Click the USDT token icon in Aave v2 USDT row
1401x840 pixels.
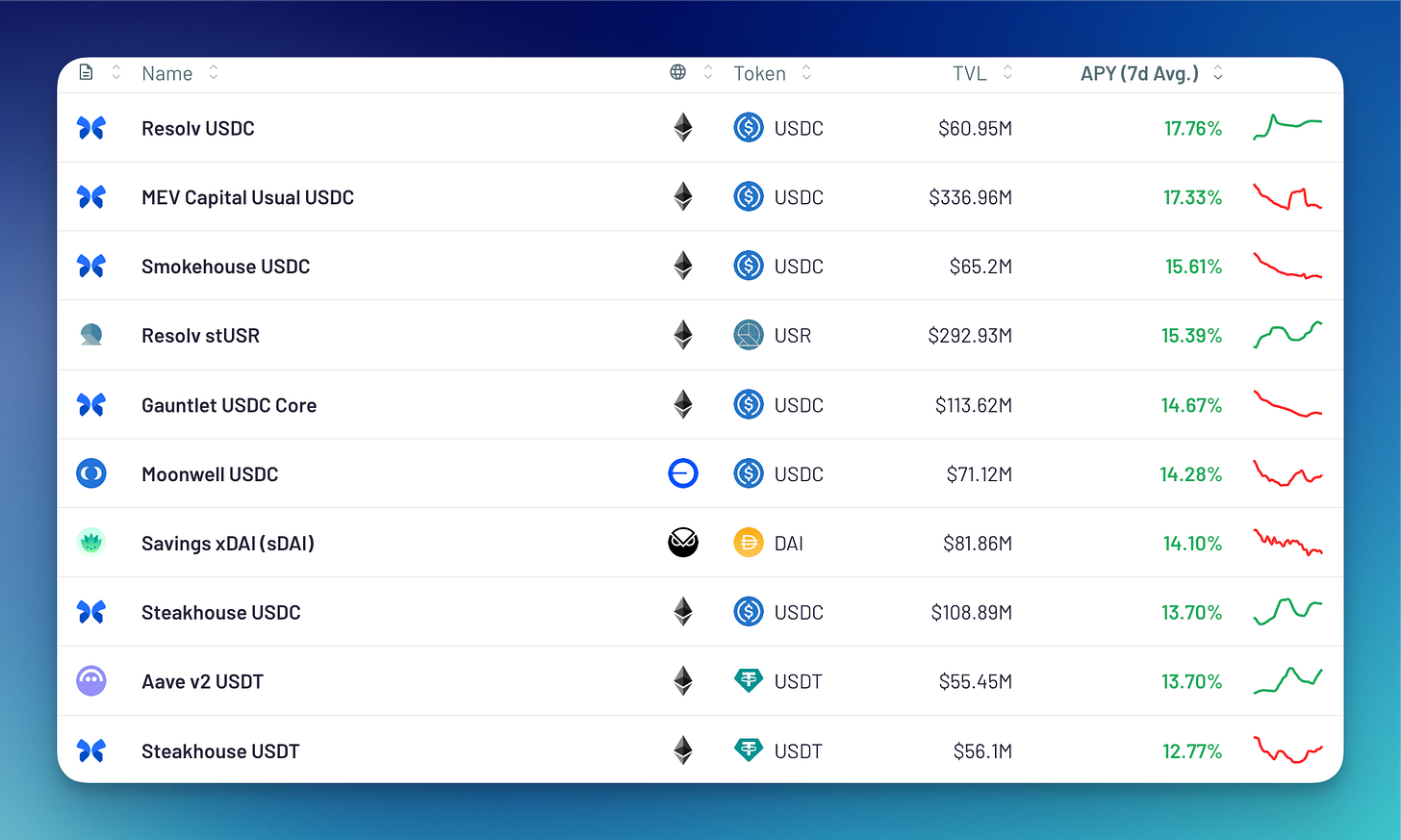[749, 681]
